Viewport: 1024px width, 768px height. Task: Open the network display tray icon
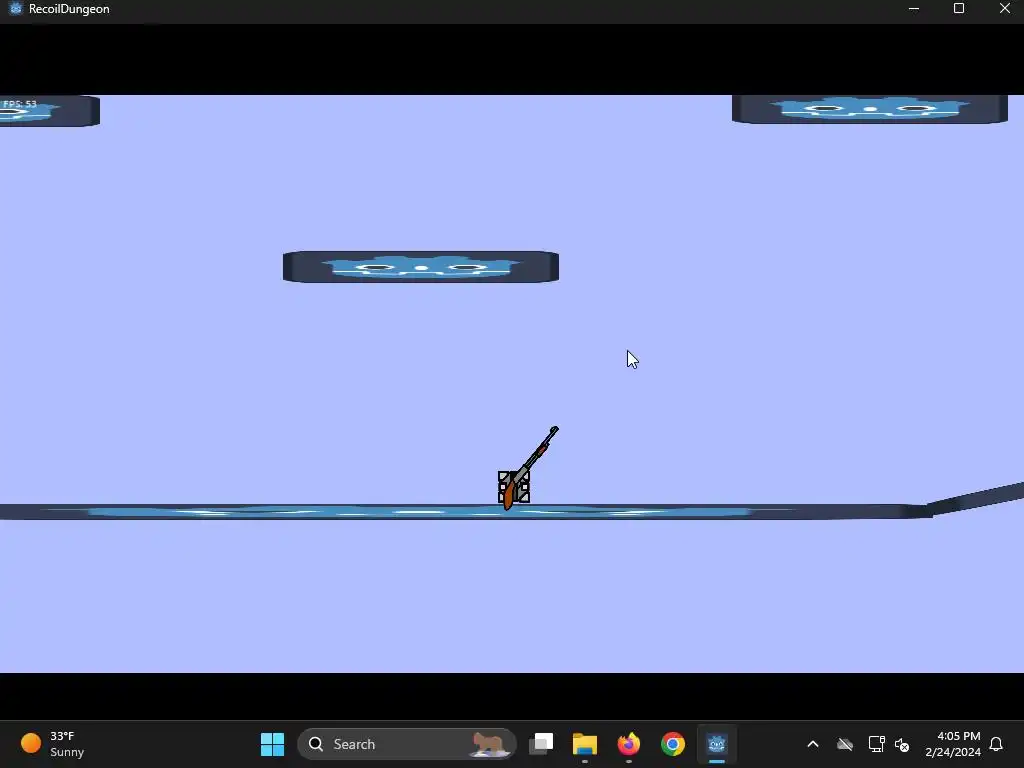tap(876, 744)
